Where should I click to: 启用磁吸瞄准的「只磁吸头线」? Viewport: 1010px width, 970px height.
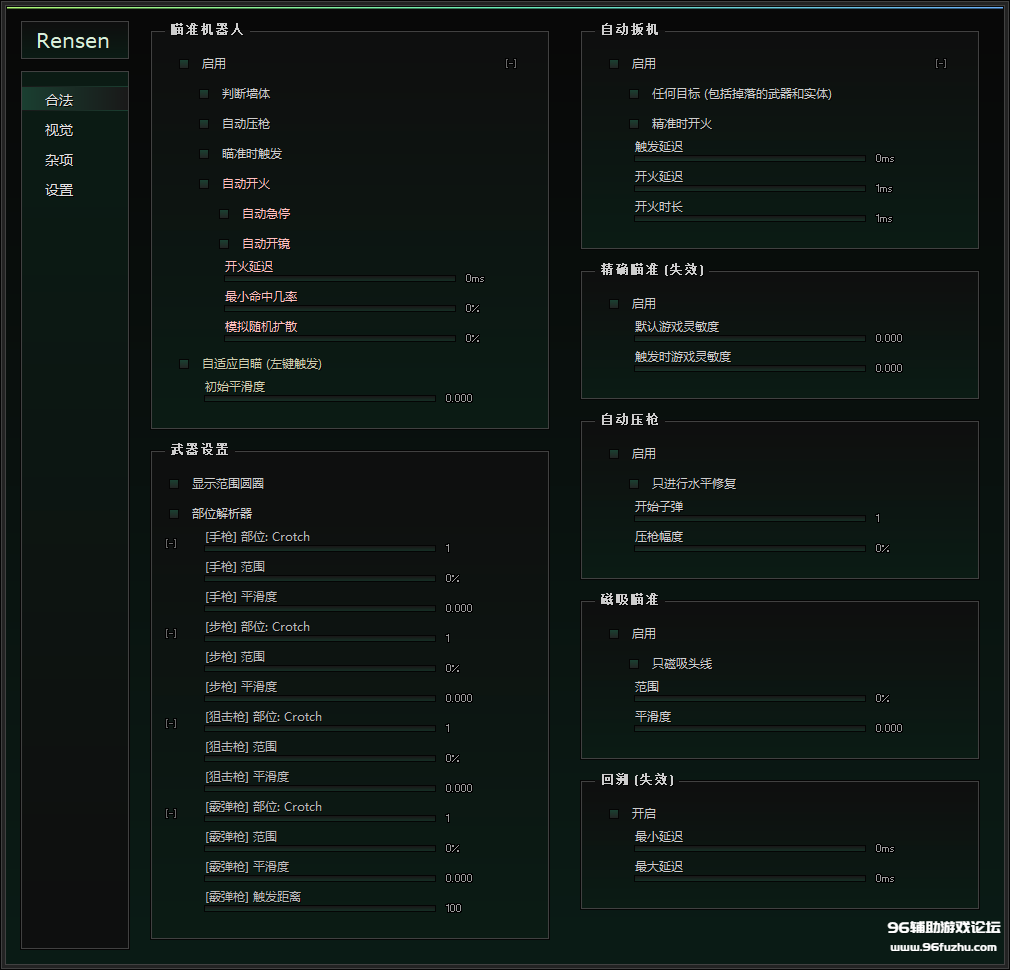(633, 663)
